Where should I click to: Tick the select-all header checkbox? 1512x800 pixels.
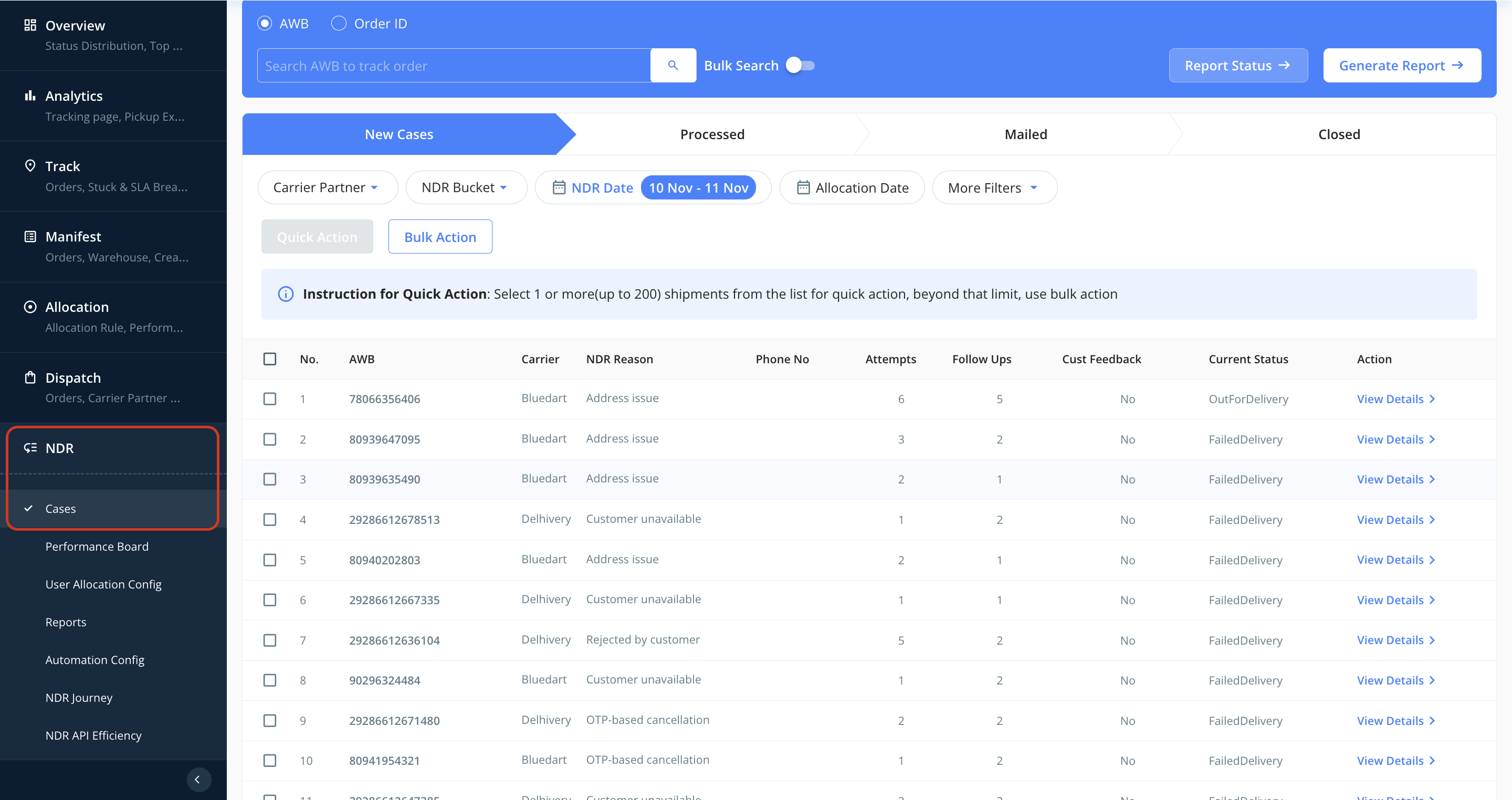(269, 359)
